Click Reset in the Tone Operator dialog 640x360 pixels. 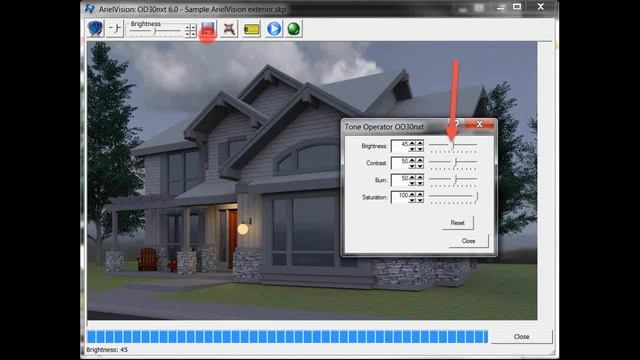pos(458,223)
